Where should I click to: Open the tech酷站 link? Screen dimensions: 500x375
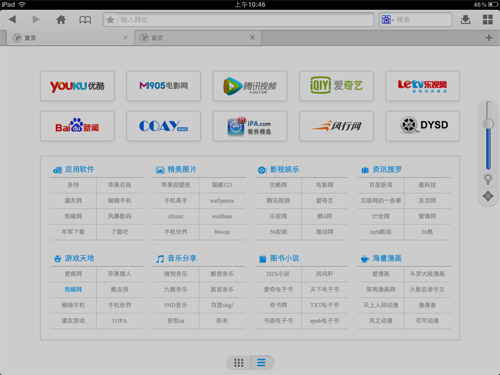point(381,232)
